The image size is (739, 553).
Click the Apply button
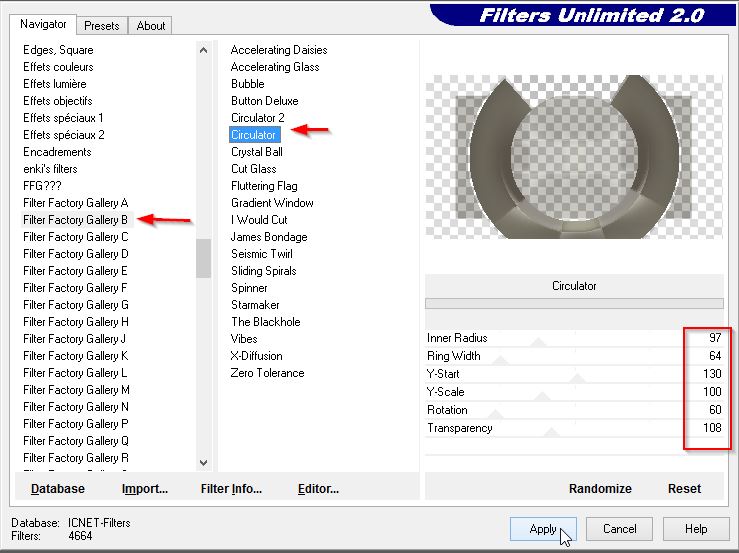(543, 529)
